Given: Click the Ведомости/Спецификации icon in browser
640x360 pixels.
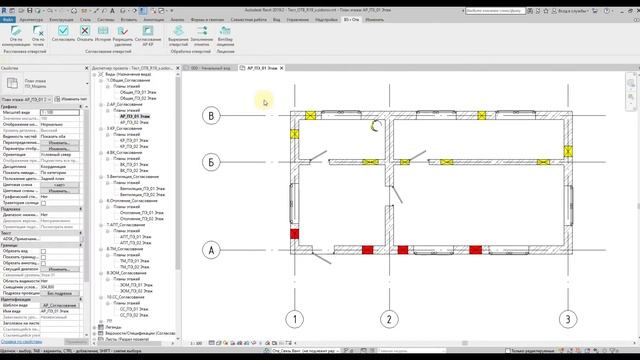Looking at the screenshot, I should 101,333.
